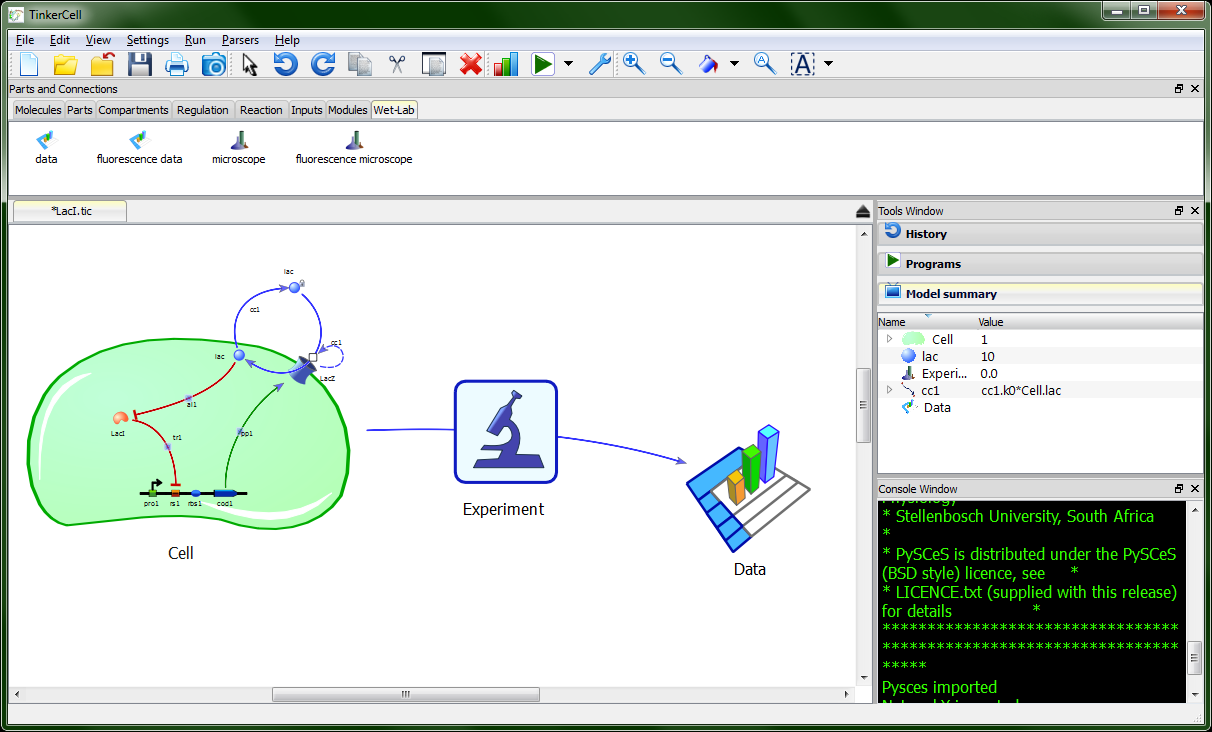Viewport: 1212px width, 732px height.
Task: Select the arrow cursor tool
Action: coord(250,64)
